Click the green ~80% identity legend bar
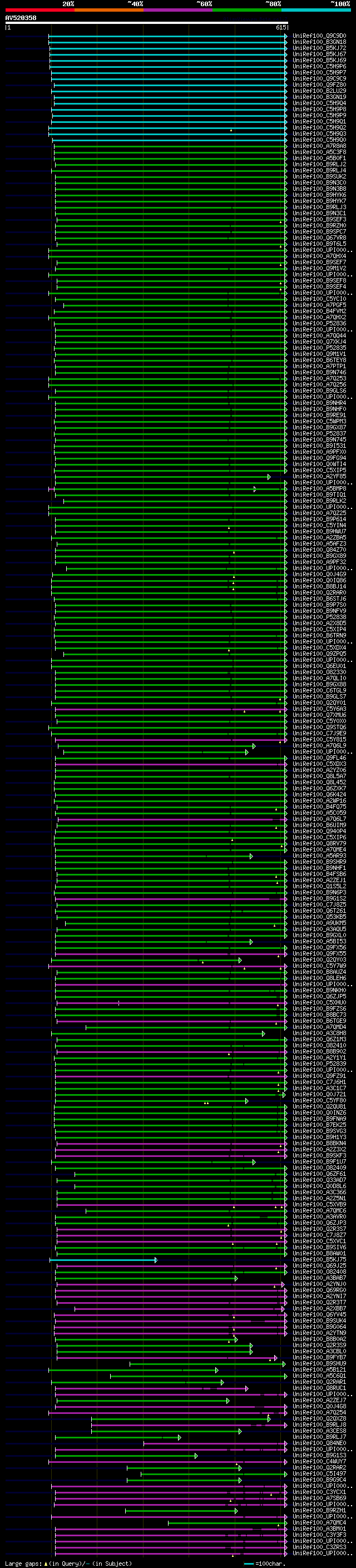356x1568 pixels. (x=247, y=10)
